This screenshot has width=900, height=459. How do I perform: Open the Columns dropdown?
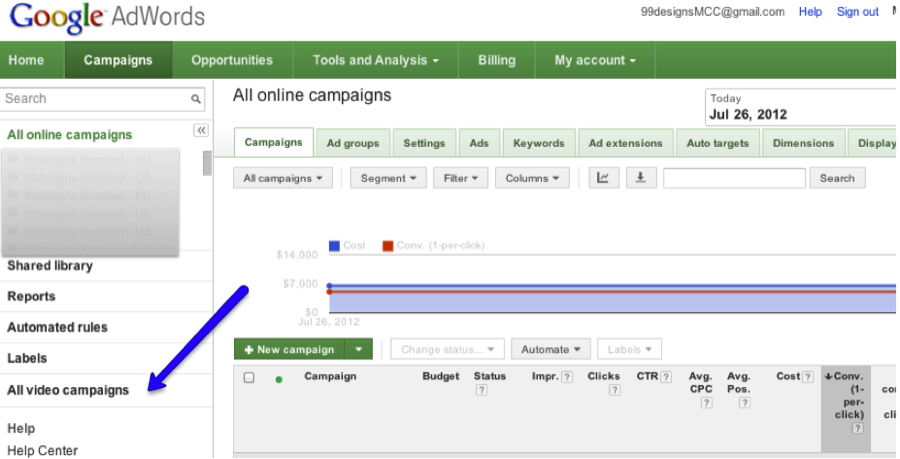pyautogui.click(x=532, y=178)
